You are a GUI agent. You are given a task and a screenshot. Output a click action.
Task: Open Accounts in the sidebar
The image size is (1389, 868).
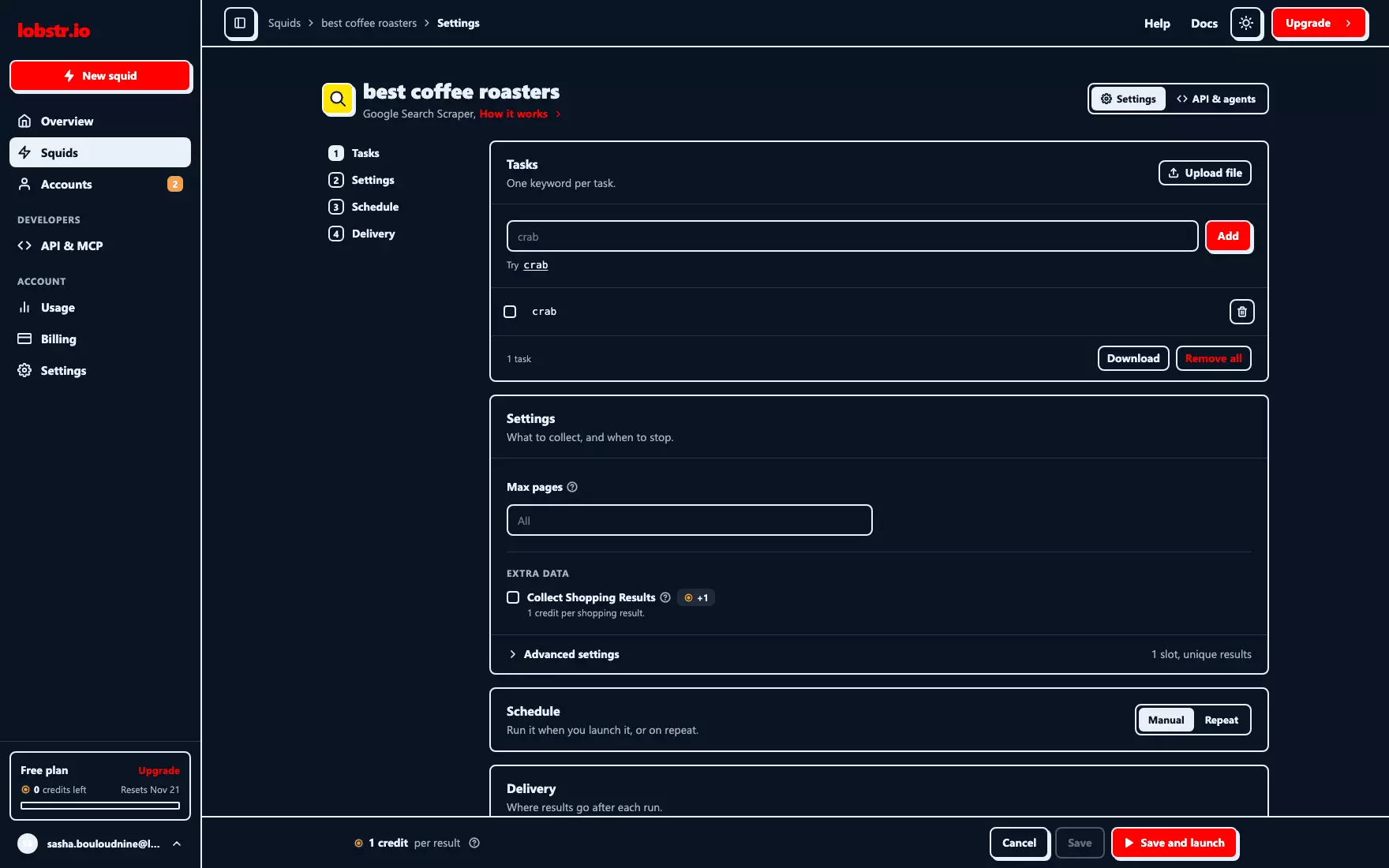coord(100,184)
